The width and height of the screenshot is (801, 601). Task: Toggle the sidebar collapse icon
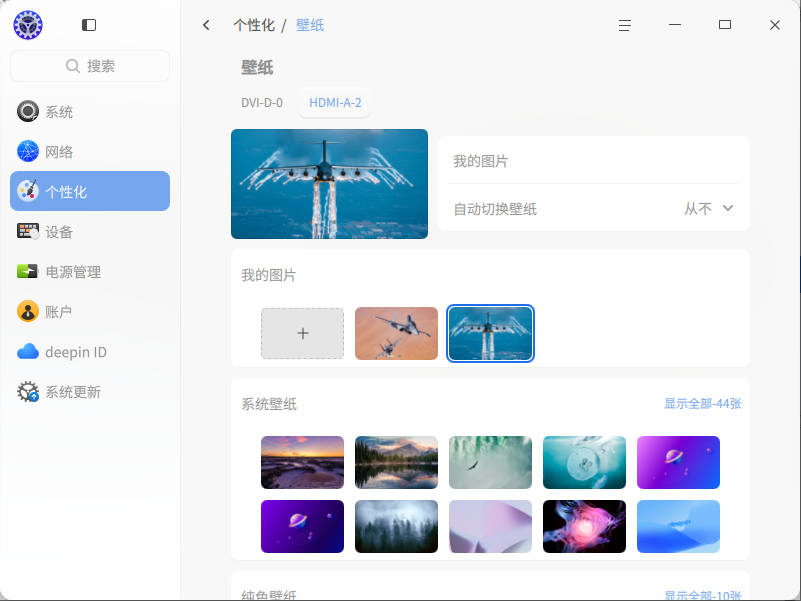[x=89, y=25]
